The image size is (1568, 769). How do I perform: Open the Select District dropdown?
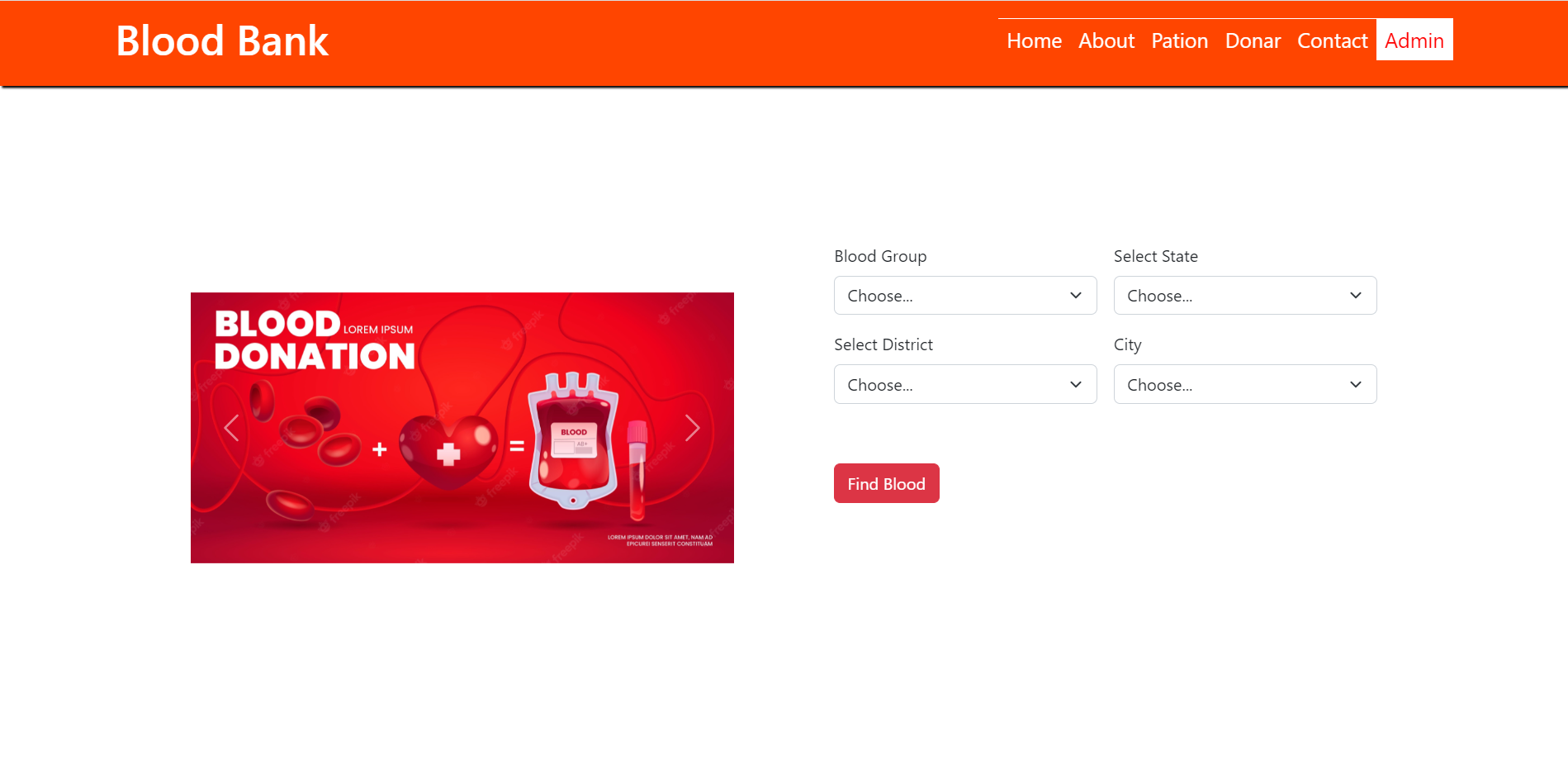[964, 384]
